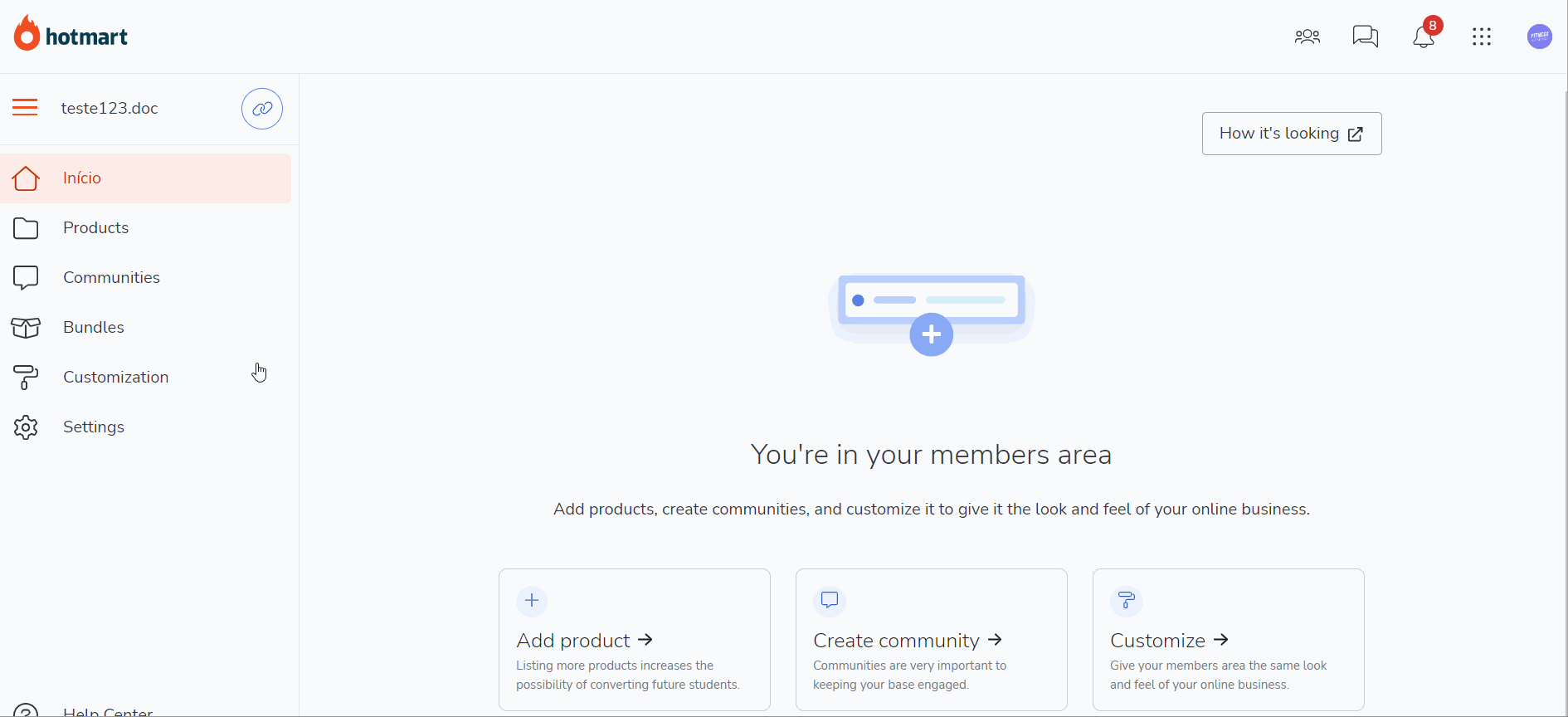This screenshot has height=717, width=1568.
Task: Click the red notification count badge
Action: (x=1433, y=26)
